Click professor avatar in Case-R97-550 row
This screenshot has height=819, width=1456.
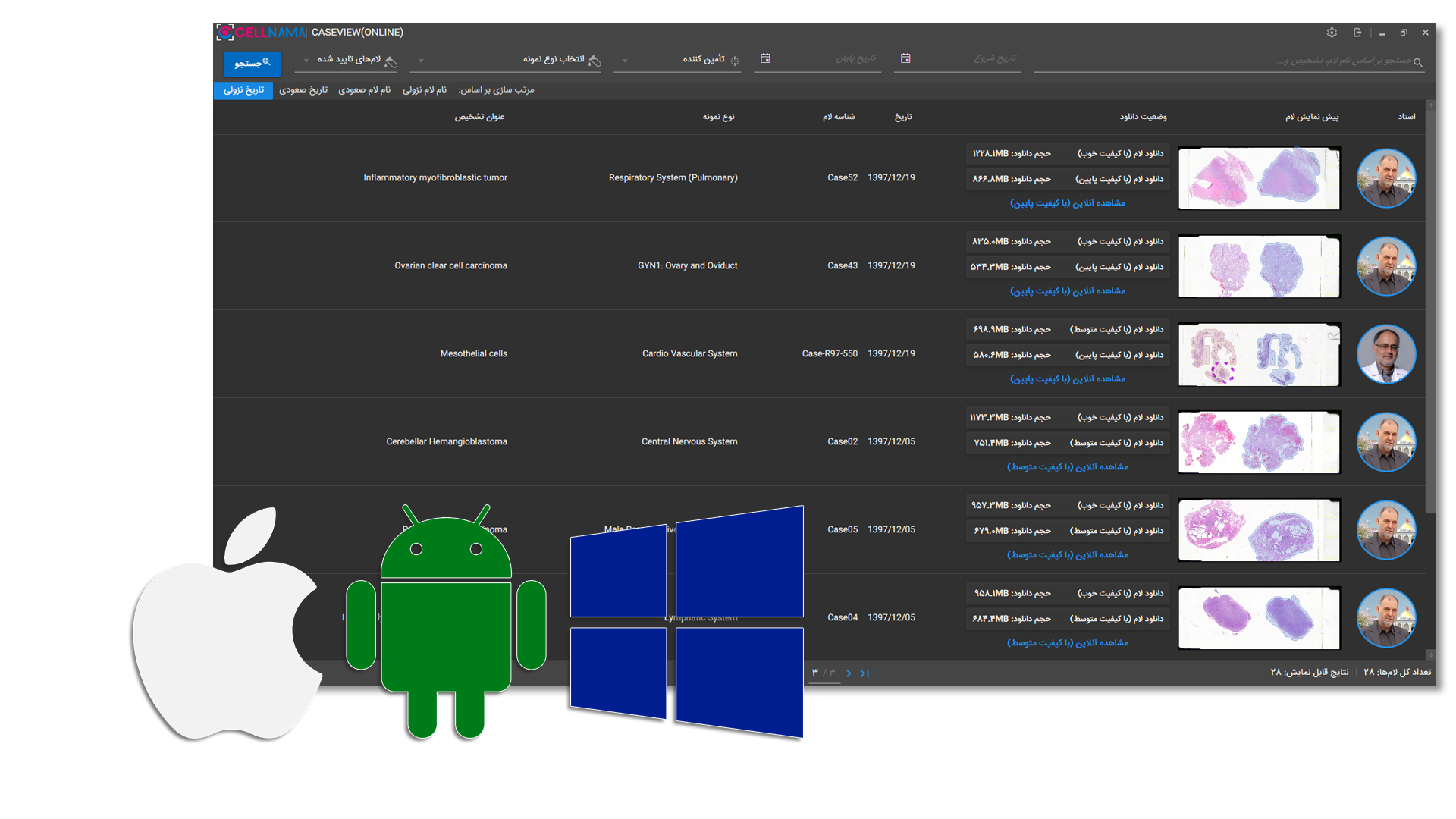pos(1386,354)
